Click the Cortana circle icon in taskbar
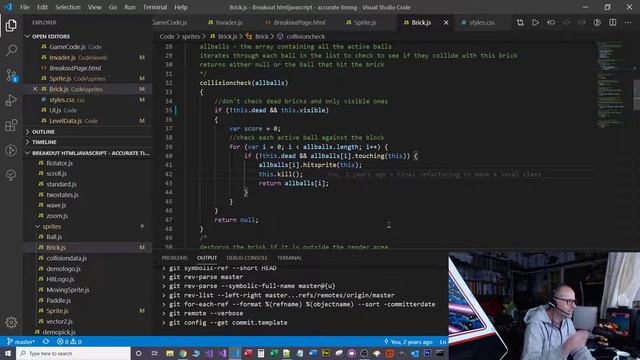The height and width of the screenshot is (360, 640). pos(138,353)
